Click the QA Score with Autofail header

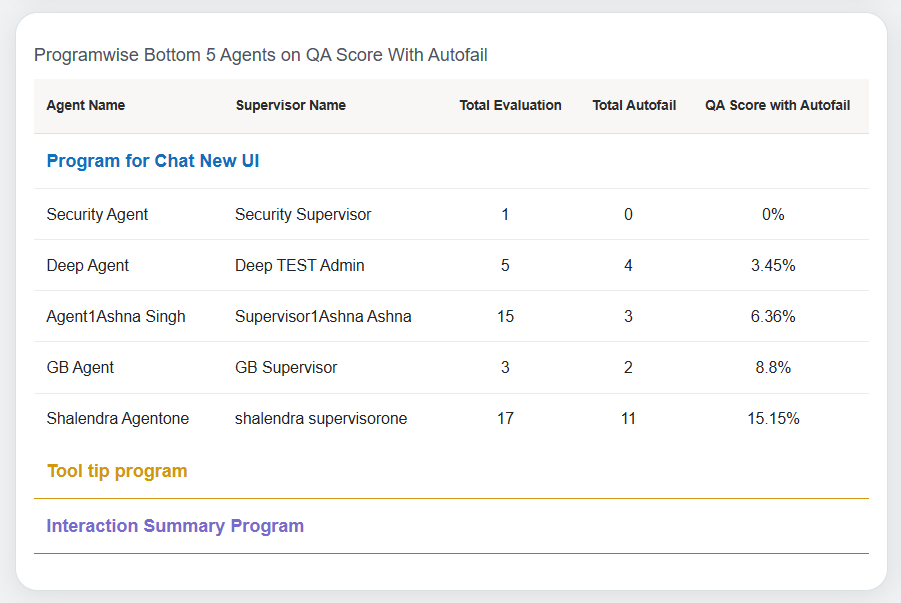(x=777, y=105)
